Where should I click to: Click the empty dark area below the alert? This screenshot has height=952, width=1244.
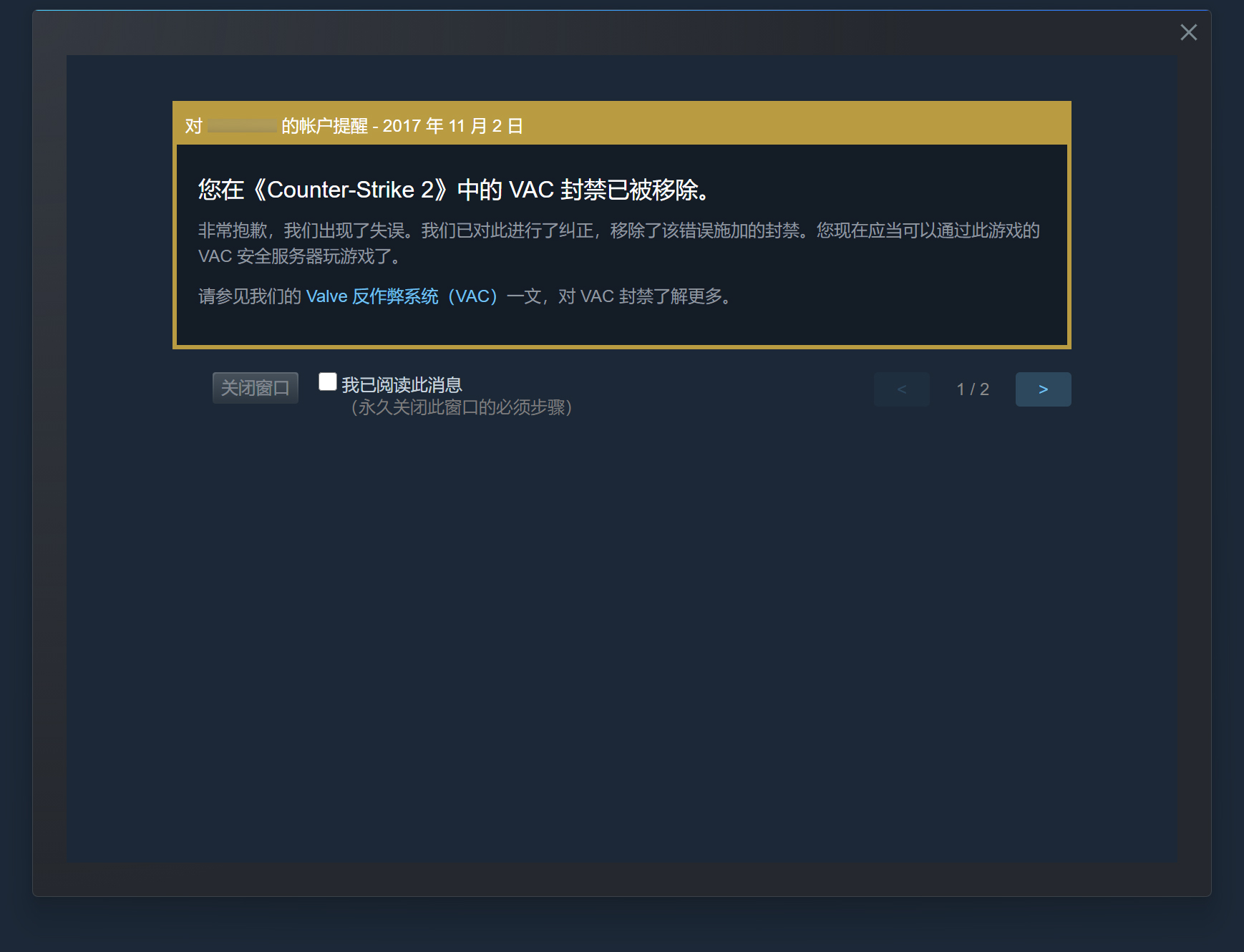point(621,630)
